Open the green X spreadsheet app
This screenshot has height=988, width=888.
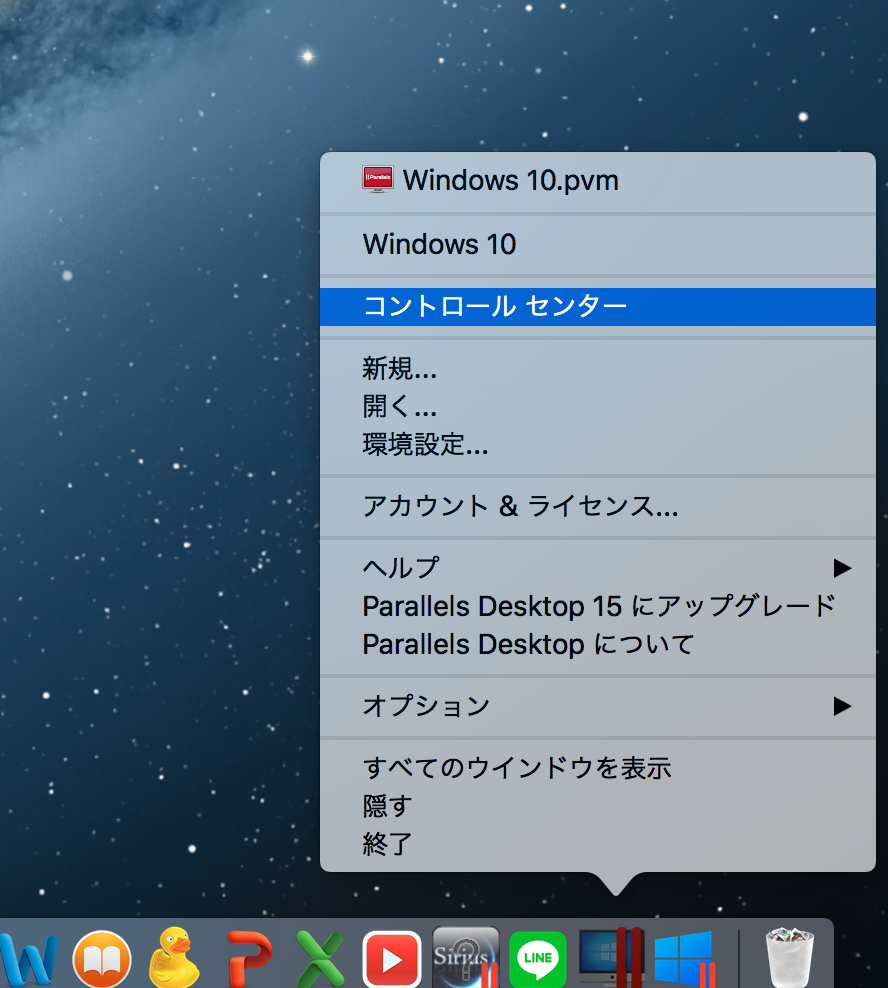[x=320, y=958]
